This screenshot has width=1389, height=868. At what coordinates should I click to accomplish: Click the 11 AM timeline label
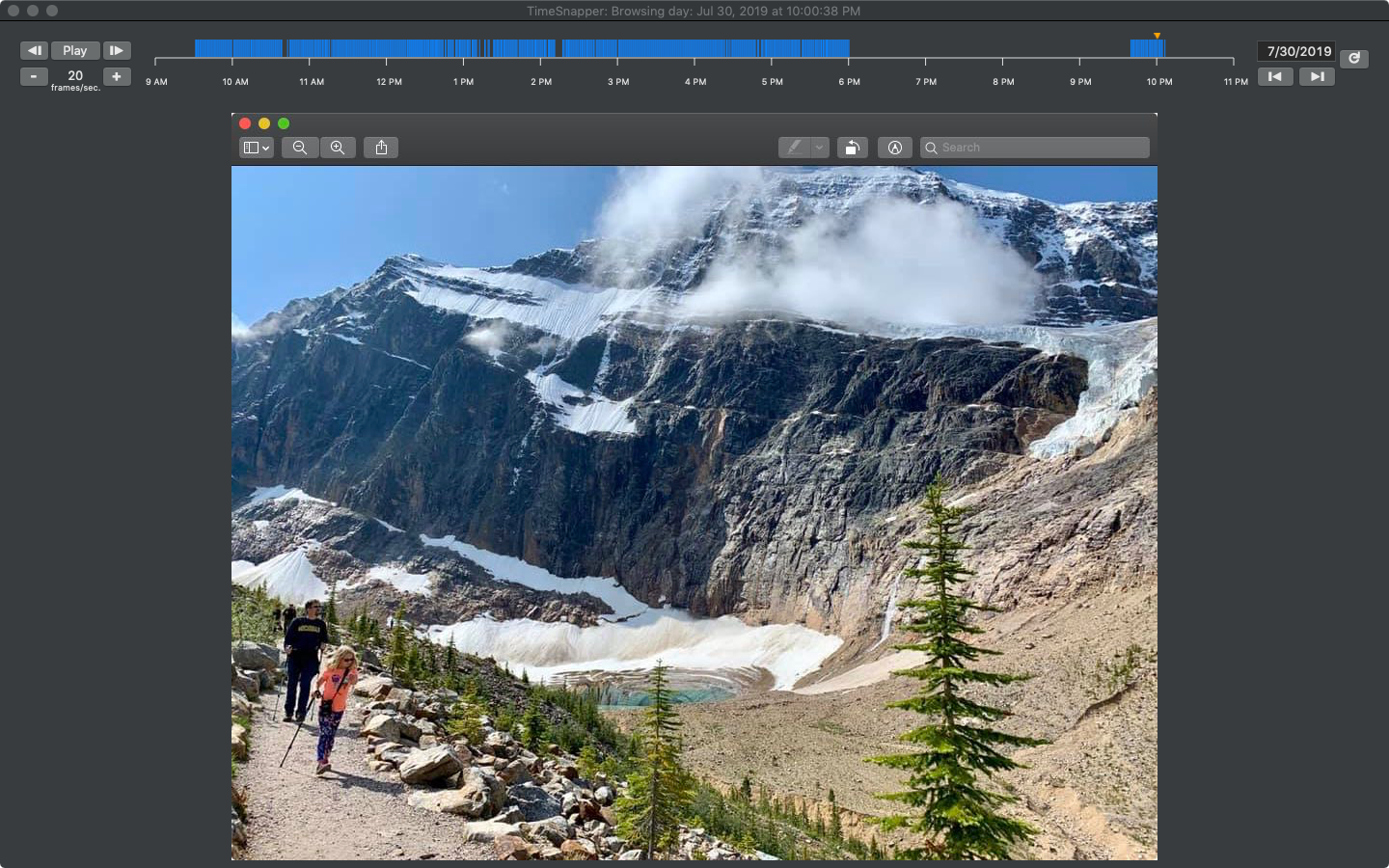point(312,82)
